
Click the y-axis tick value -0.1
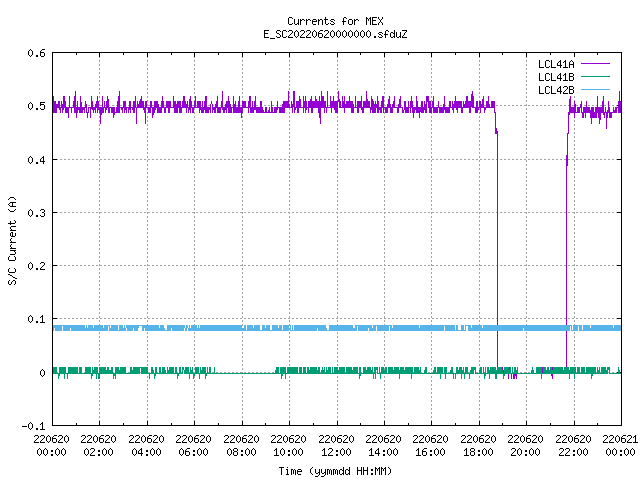pyautogui.click(x=33, y=426)
